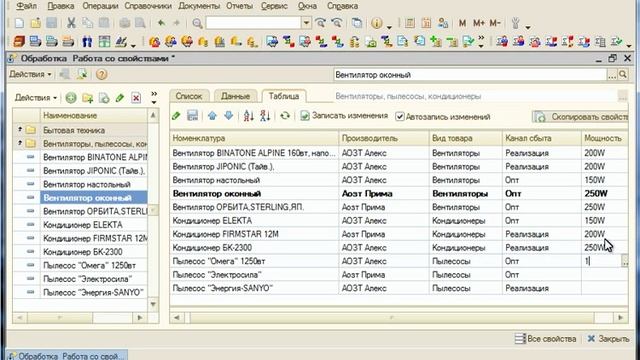Click the Open file folder icon
The image size is (640, 360).
point(36,23)
